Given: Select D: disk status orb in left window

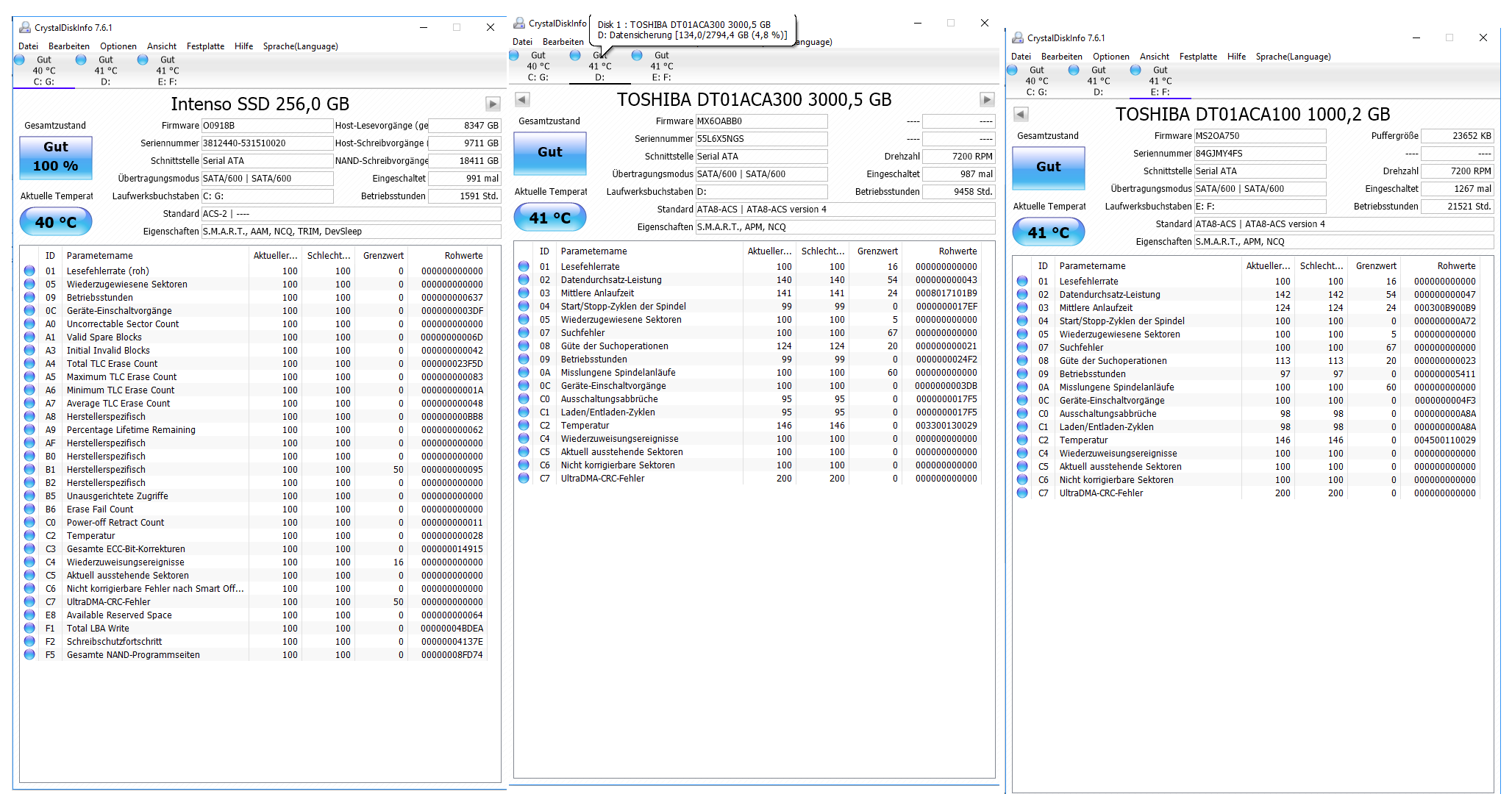Looking at the screenshot, I should coord(82,60).
